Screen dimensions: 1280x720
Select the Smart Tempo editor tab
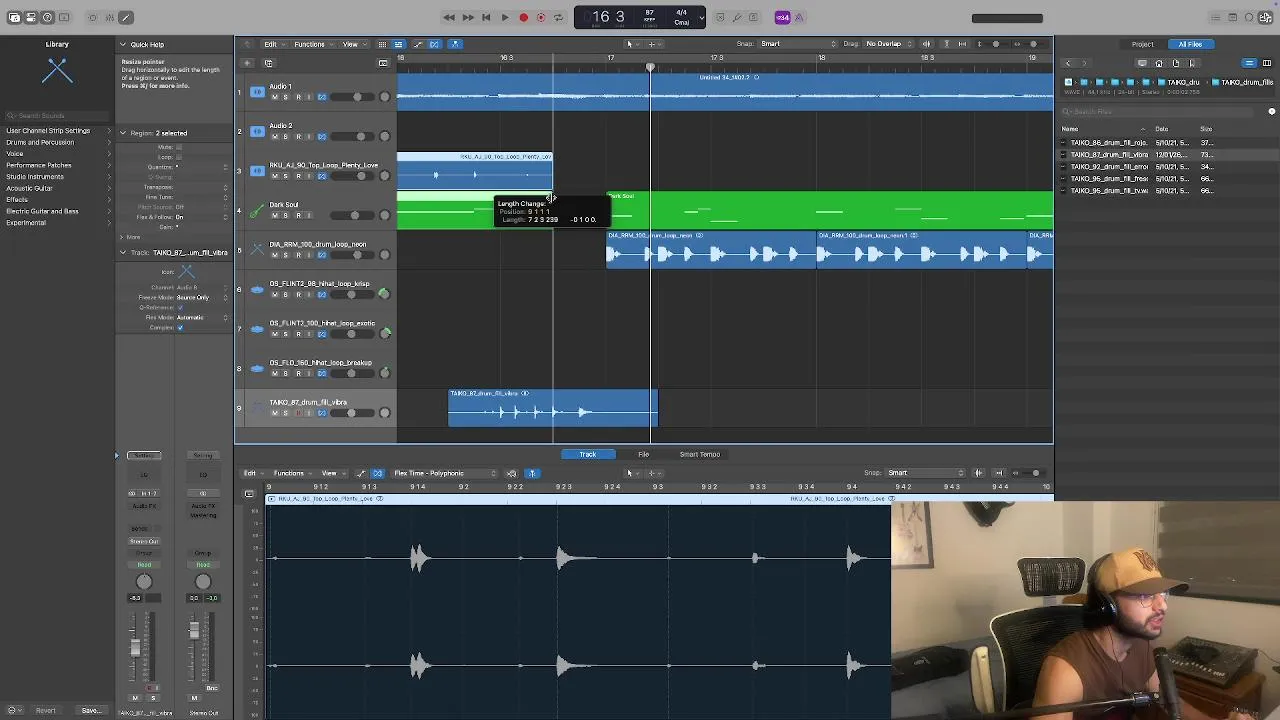point(700,454)
